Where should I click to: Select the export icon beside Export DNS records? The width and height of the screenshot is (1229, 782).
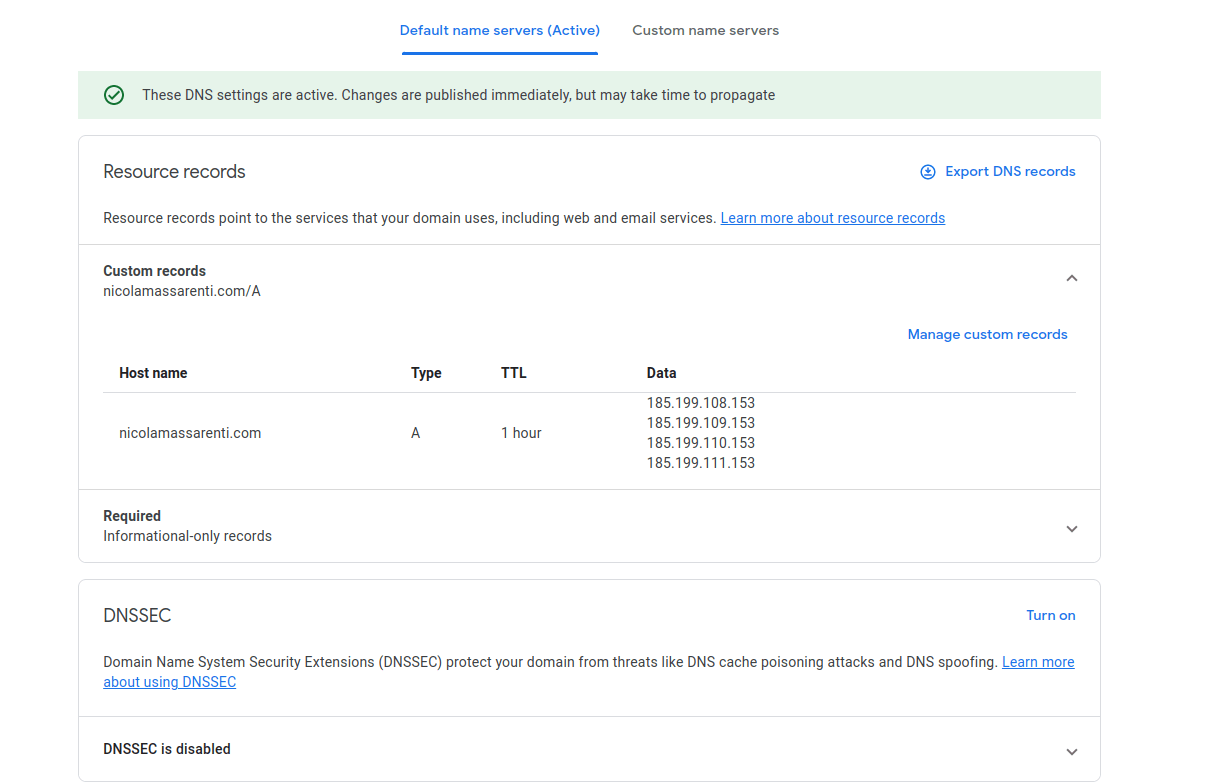pos(927,171)
